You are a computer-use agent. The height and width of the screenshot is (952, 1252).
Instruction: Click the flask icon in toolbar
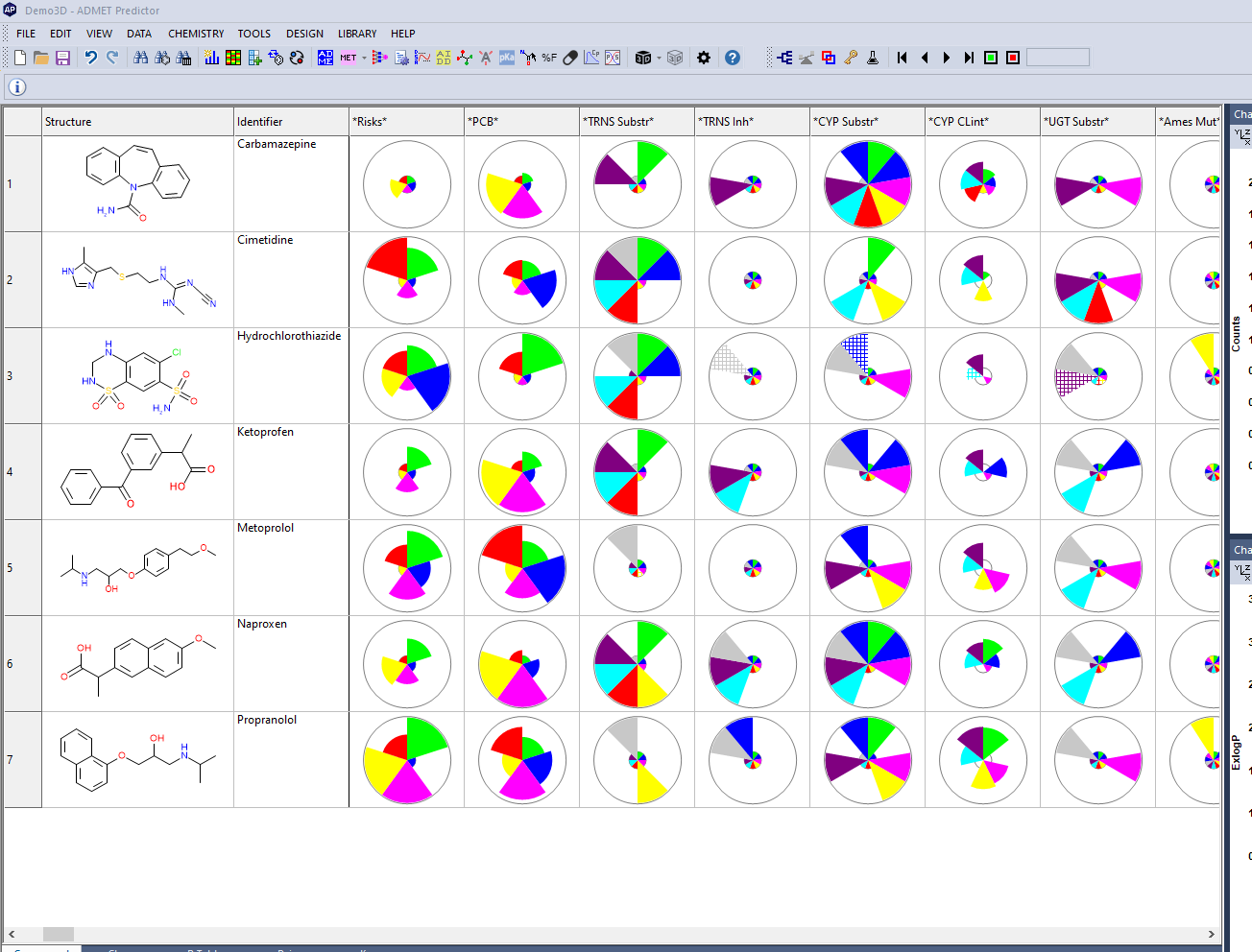(x=873, y=58)
